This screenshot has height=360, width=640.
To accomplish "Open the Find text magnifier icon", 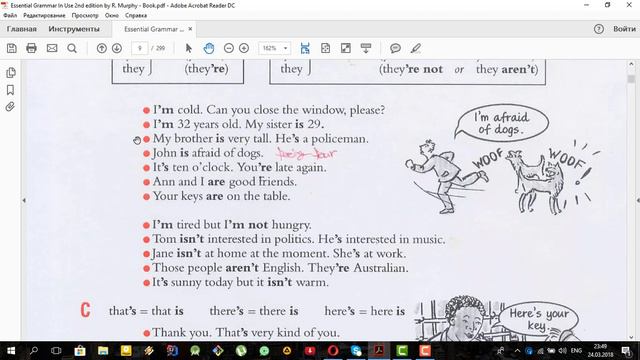I will 72,48.
